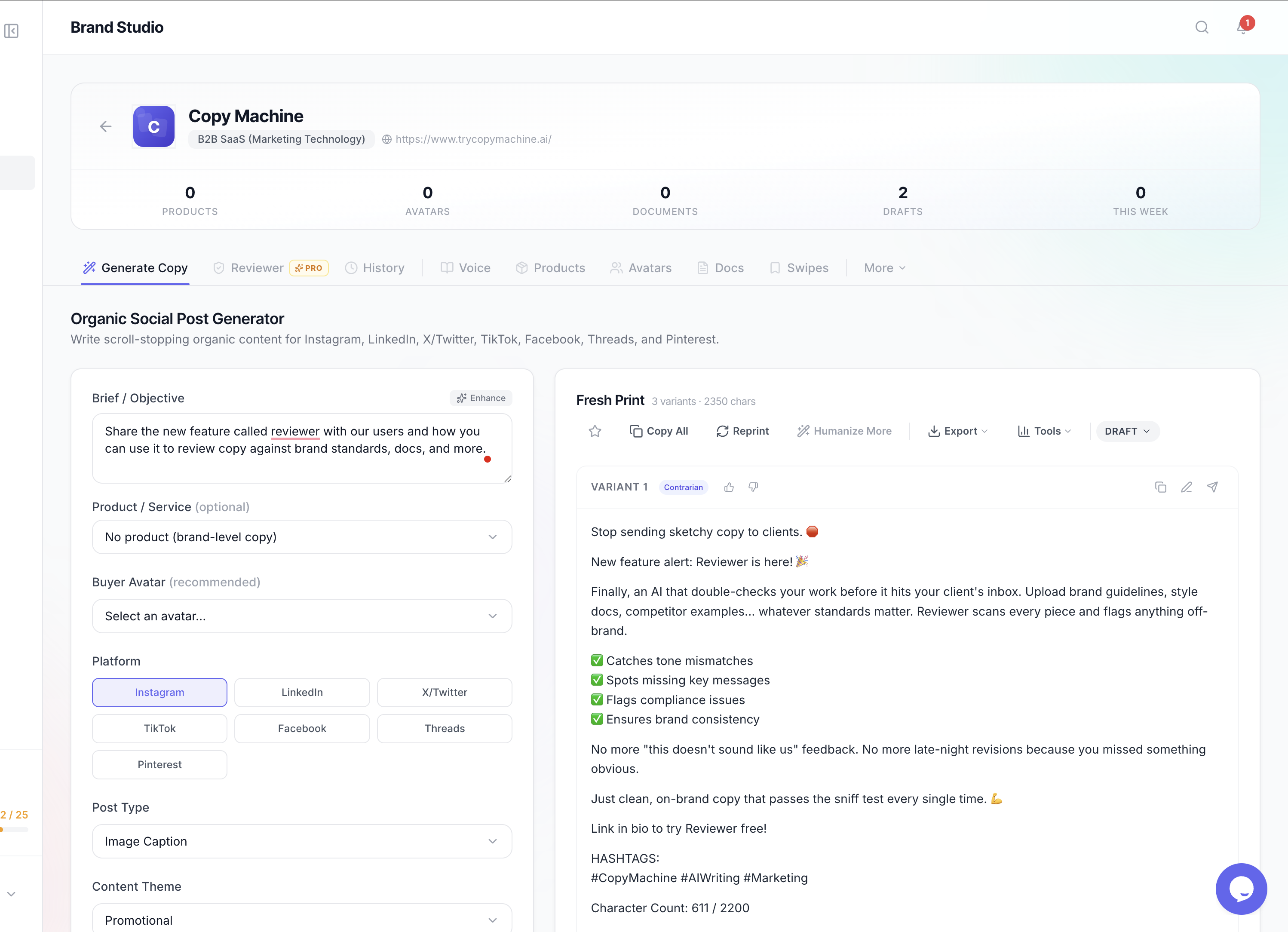This screenshot has width=1288, height=932.
Task: Switch to the History tab
Action: (x=375, y=267)
